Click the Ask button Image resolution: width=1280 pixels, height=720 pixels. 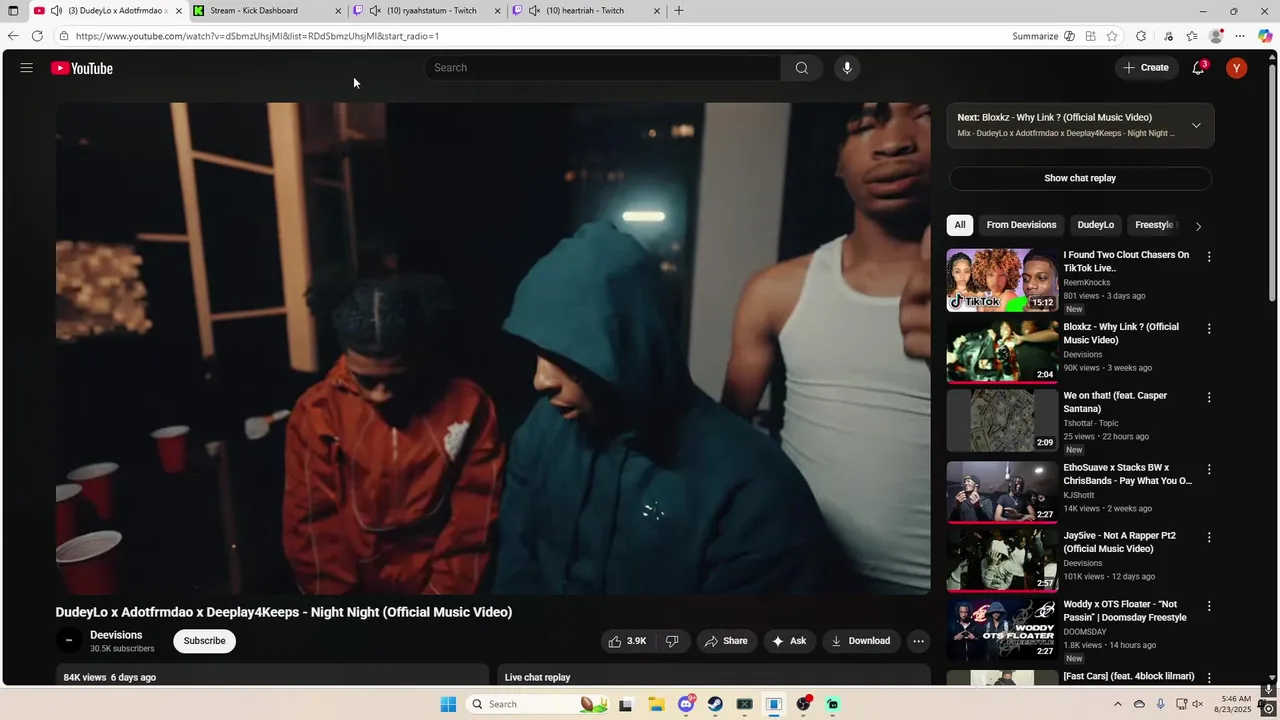788,641
